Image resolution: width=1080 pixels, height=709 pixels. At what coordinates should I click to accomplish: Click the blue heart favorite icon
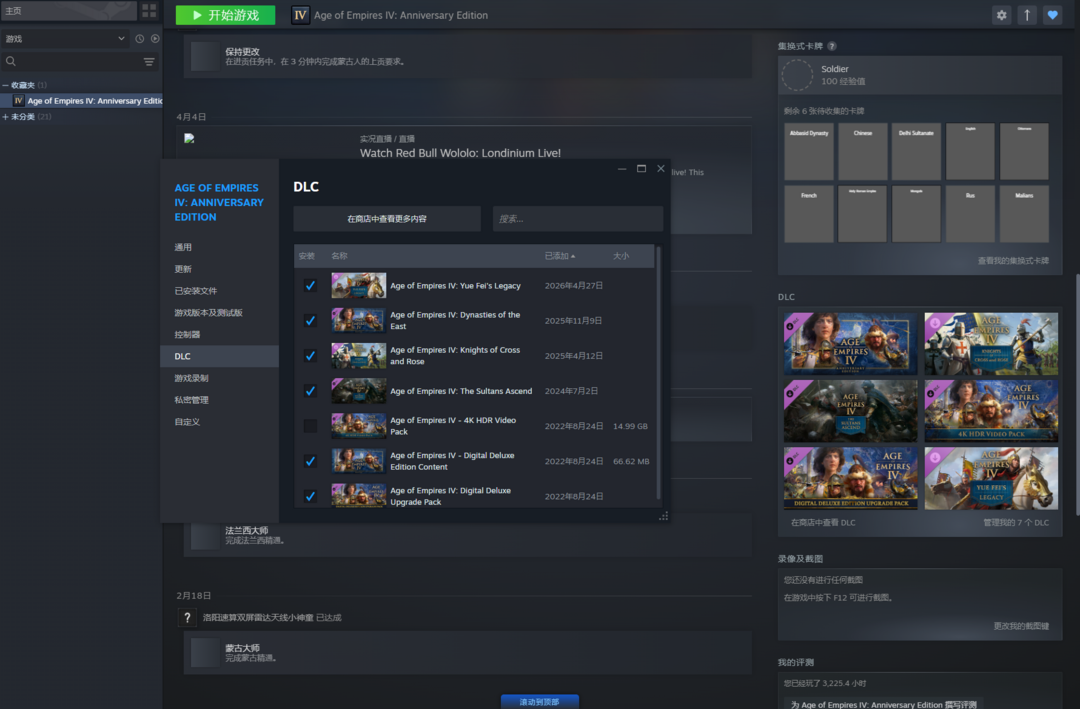(x=1052, y=15)
